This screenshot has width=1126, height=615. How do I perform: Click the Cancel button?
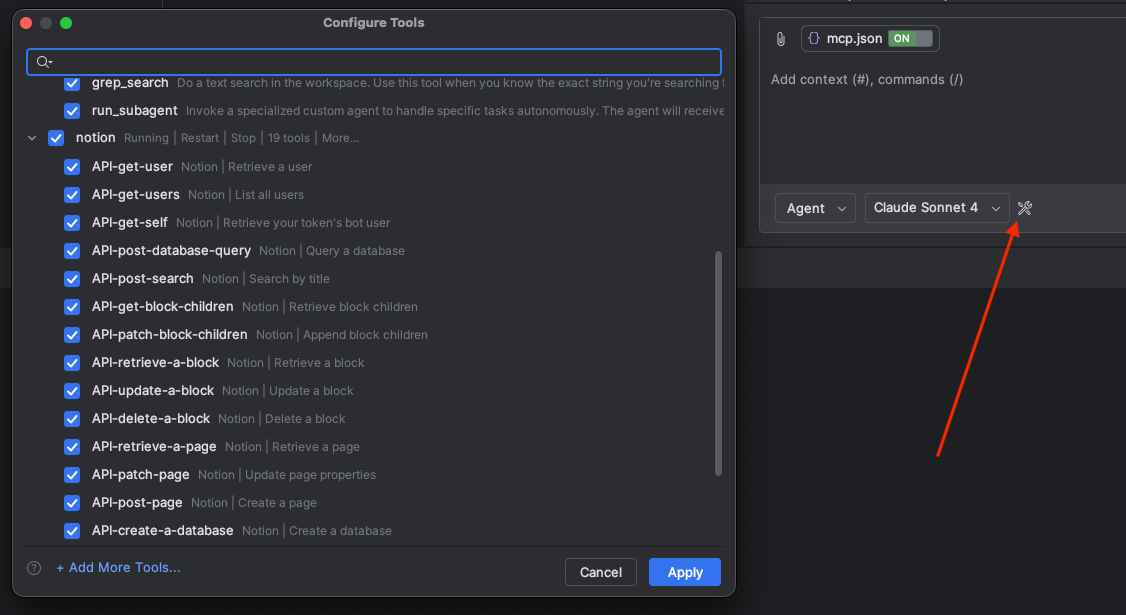[600, 572]
